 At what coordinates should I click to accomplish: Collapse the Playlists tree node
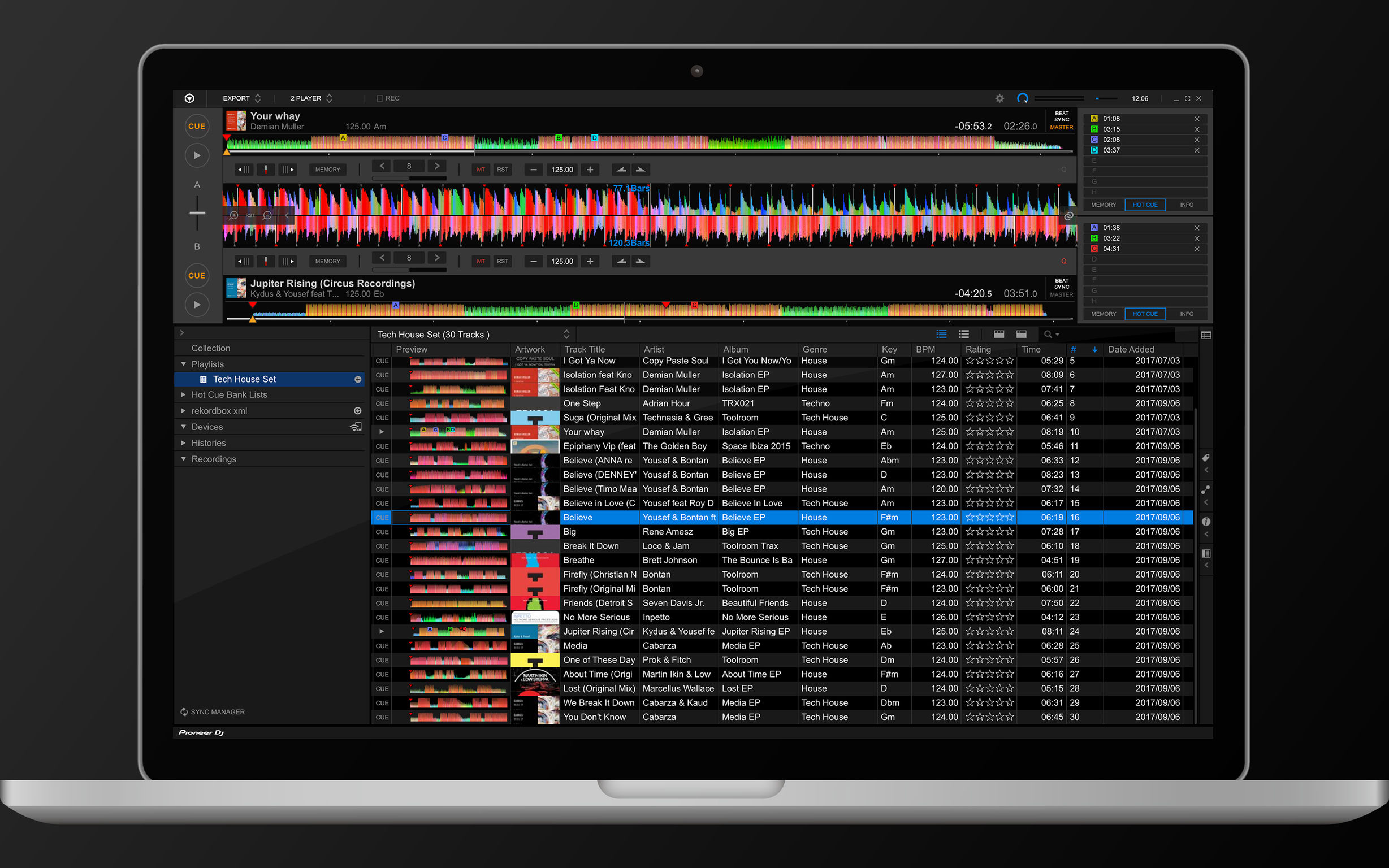(184, 364)
